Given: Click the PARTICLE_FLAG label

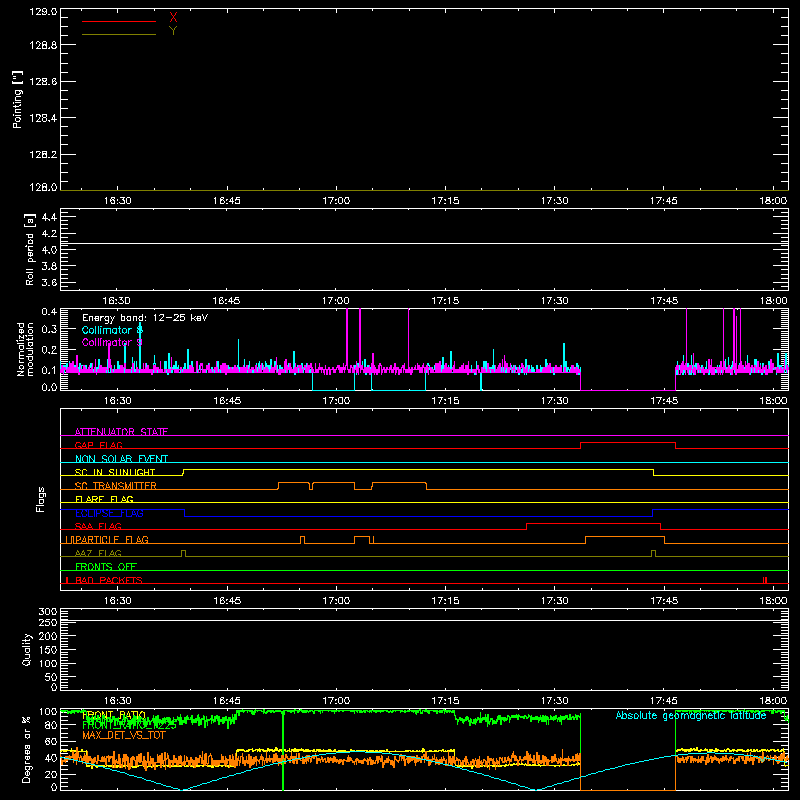Looking at the screenshot, I should (x=111, y=540).
